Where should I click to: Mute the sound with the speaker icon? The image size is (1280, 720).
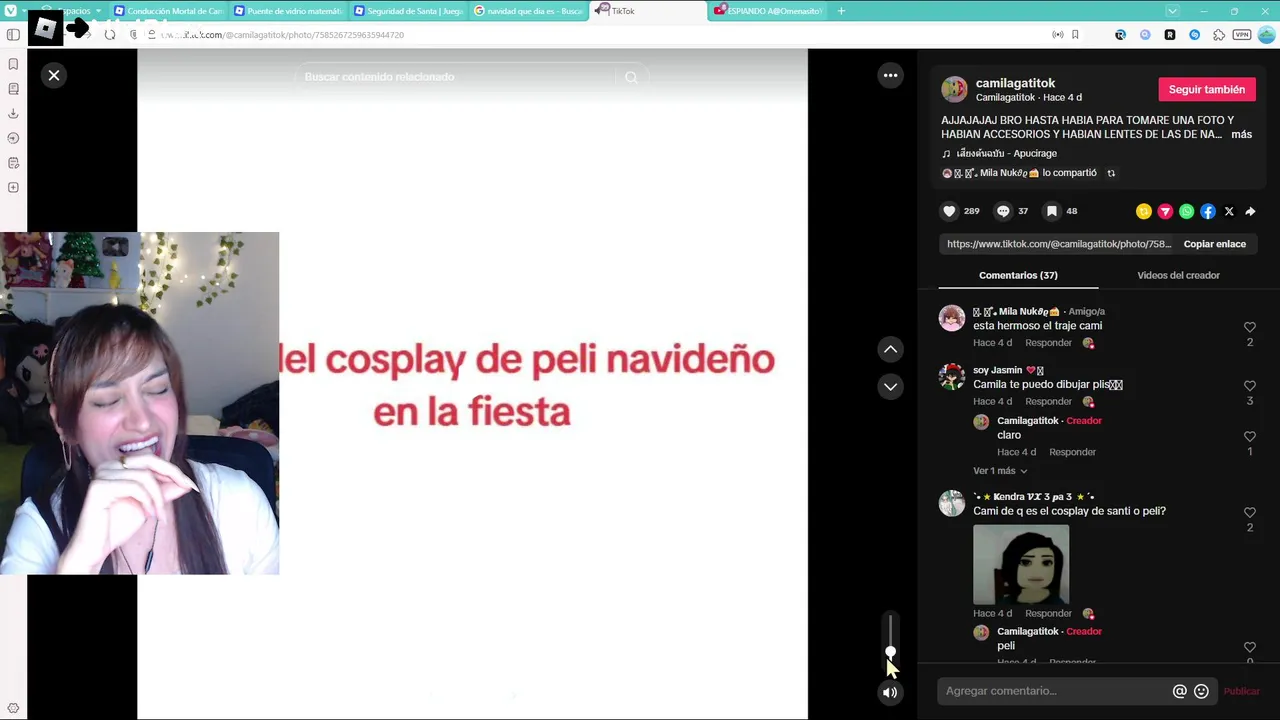(890, 692)
